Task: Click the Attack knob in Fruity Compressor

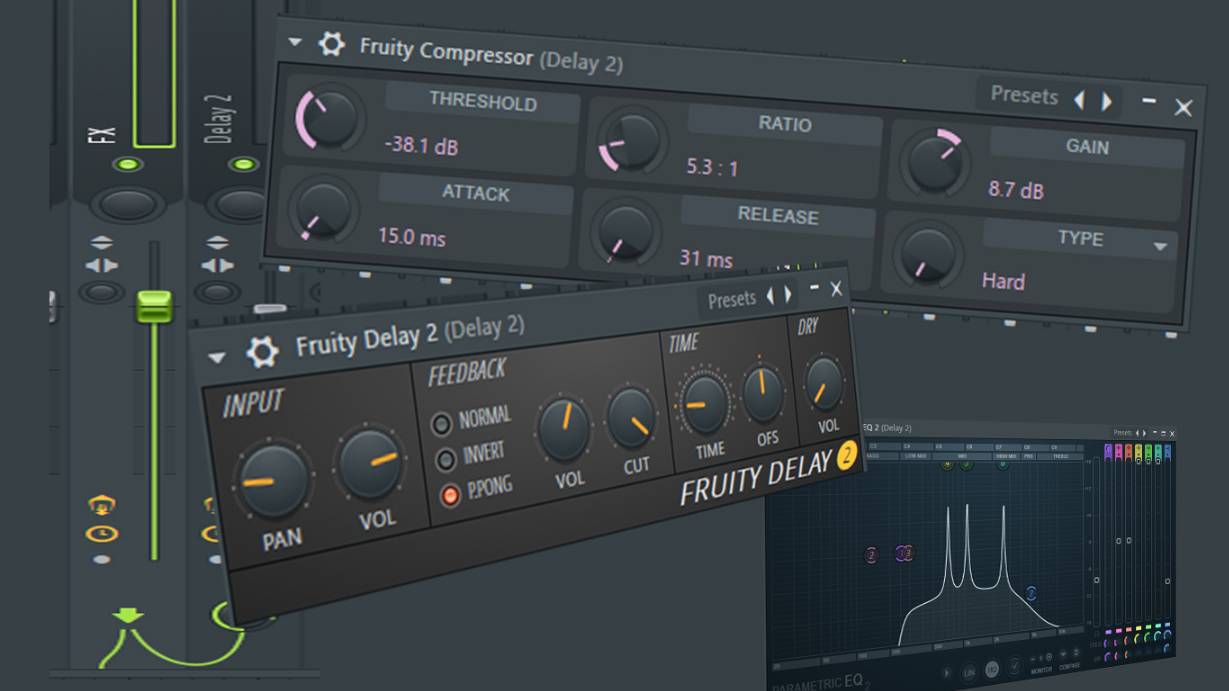Action: (322, 208)
